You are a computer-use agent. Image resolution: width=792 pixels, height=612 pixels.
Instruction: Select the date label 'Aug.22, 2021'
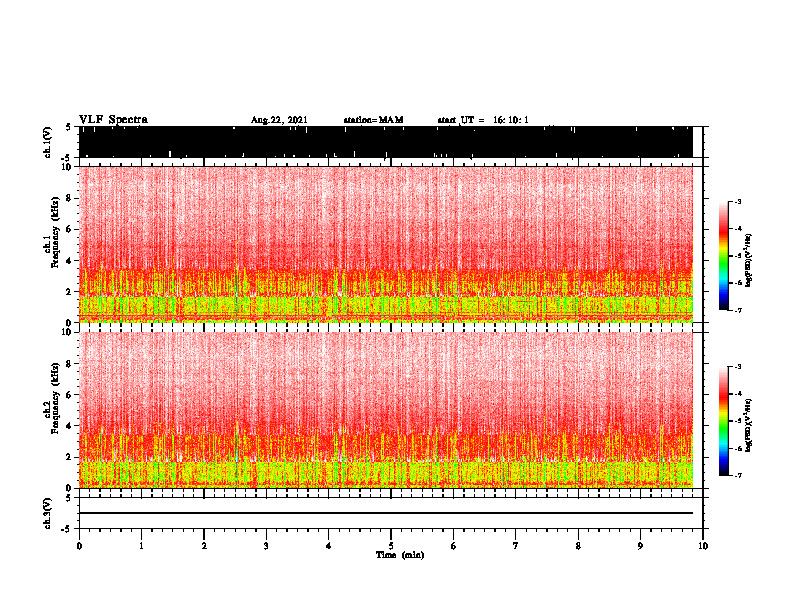(279, 120)
